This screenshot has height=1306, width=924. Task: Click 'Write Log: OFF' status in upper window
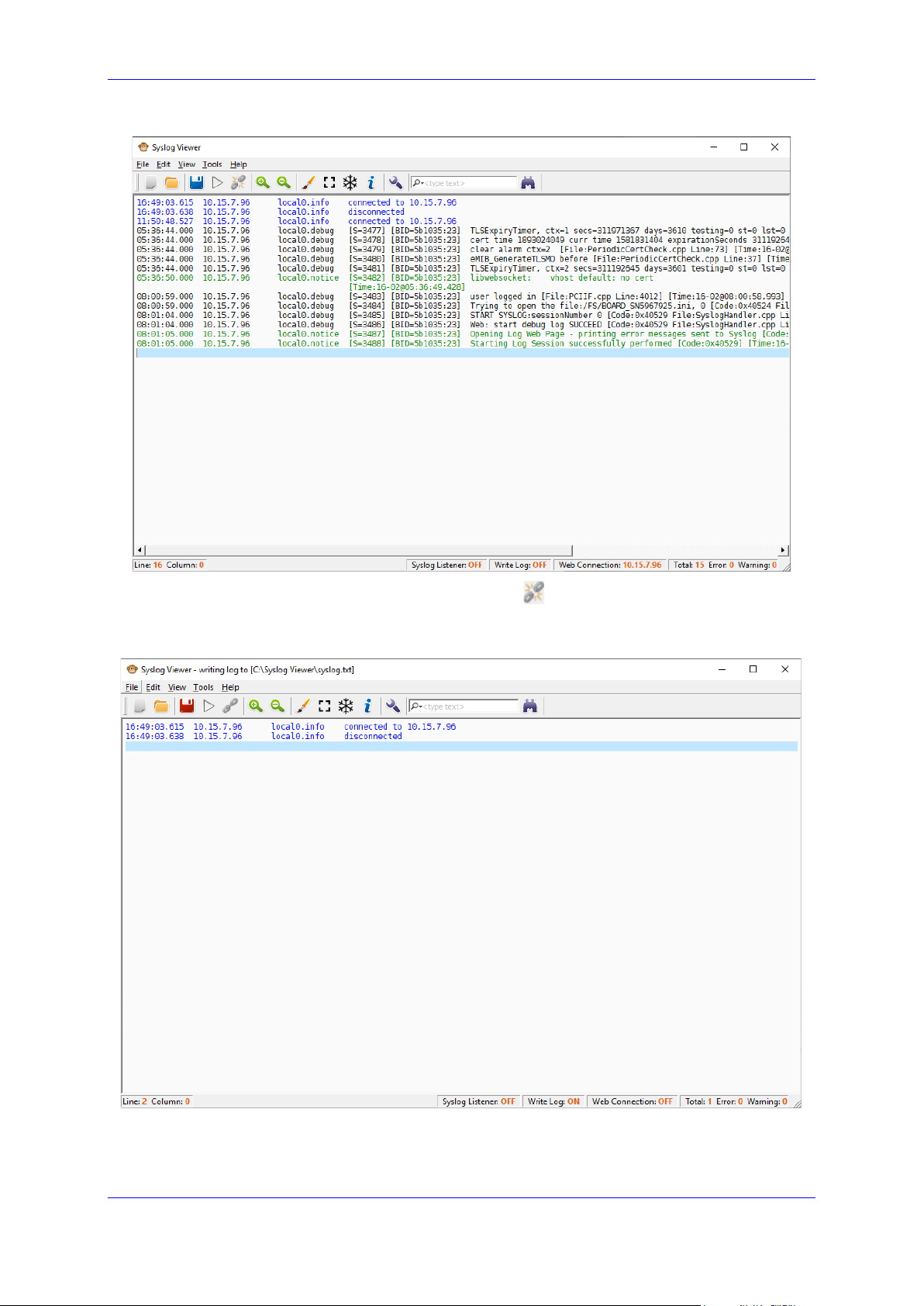coord(521,565)
